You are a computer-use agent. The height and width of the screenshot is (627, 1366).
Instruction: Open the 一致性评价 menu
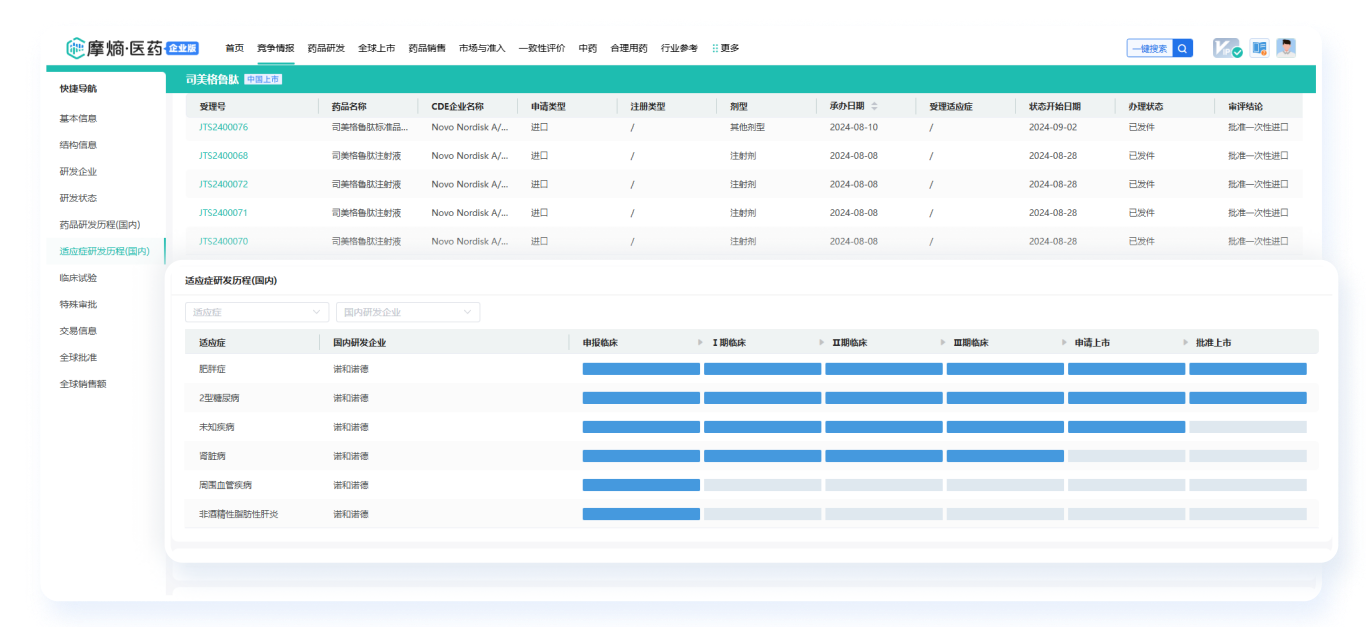coord(541,48)
